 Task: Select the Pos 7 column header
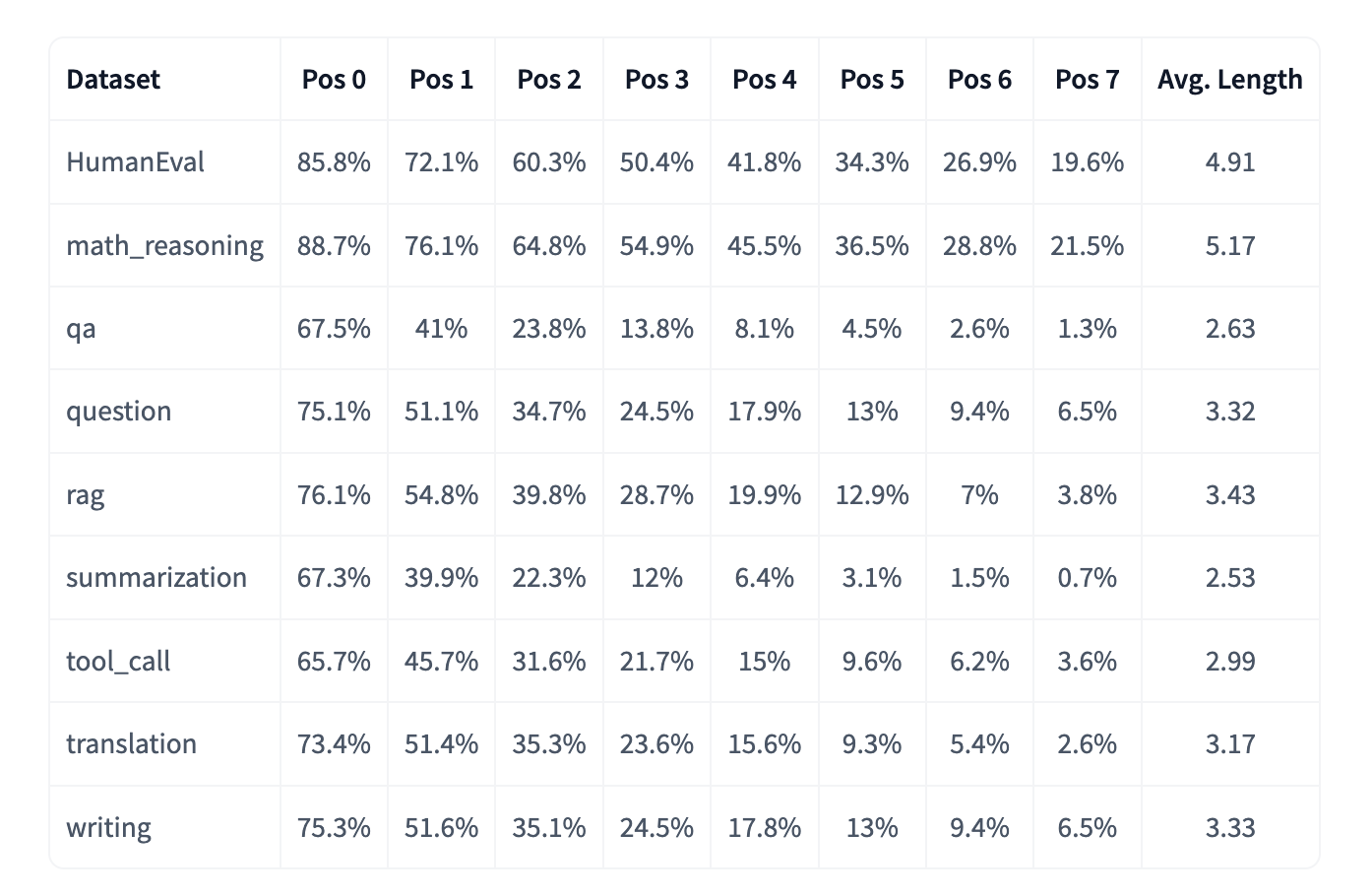click(1087, 80)
